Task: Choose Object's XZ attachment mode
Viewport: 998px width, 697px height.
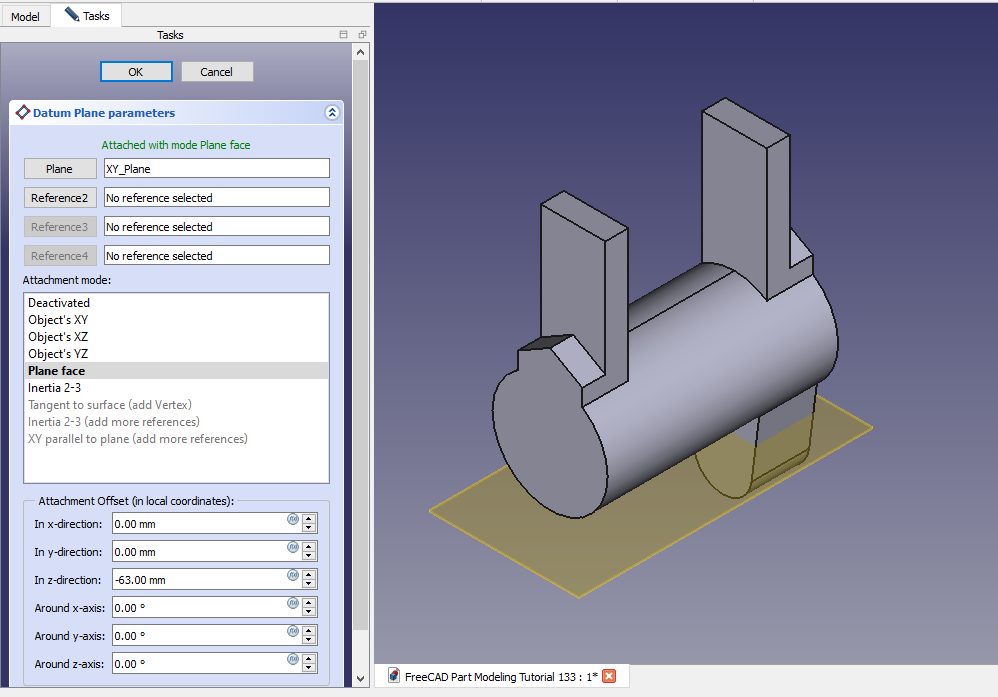Action: click(58, 337)
